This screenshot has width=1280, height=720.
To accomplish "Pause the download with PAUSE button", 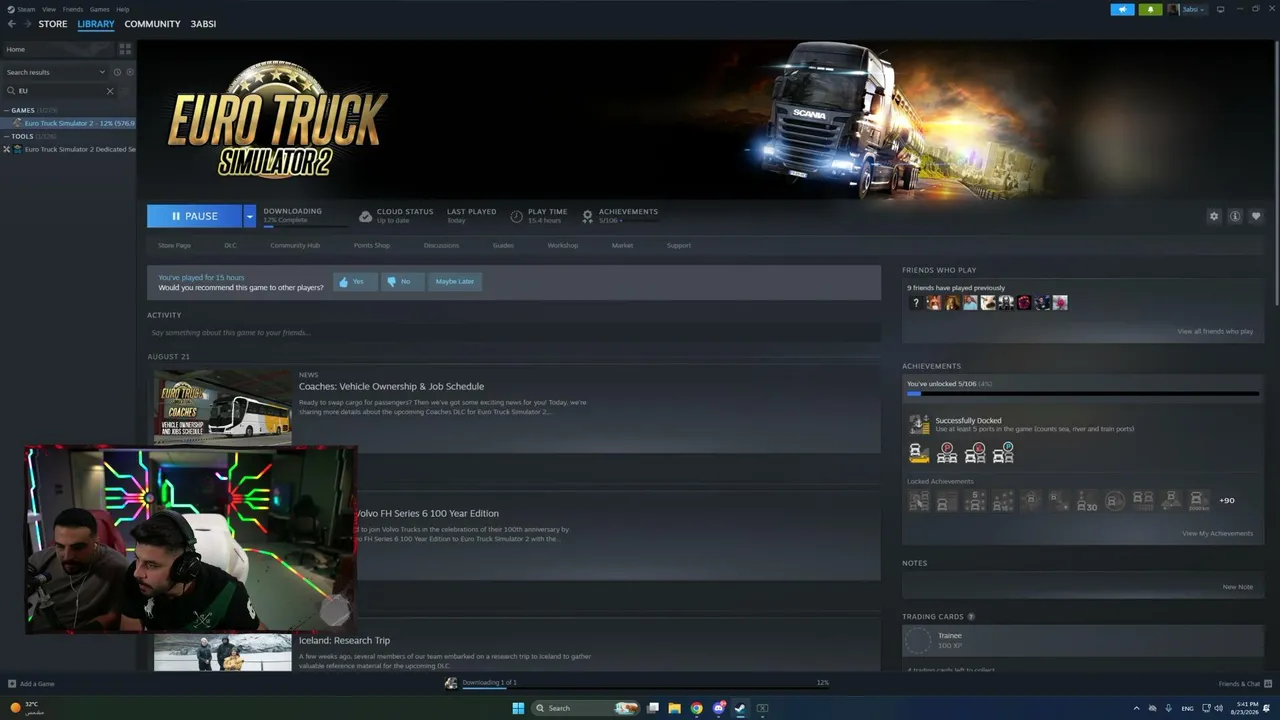I will (x=194, y=216).
